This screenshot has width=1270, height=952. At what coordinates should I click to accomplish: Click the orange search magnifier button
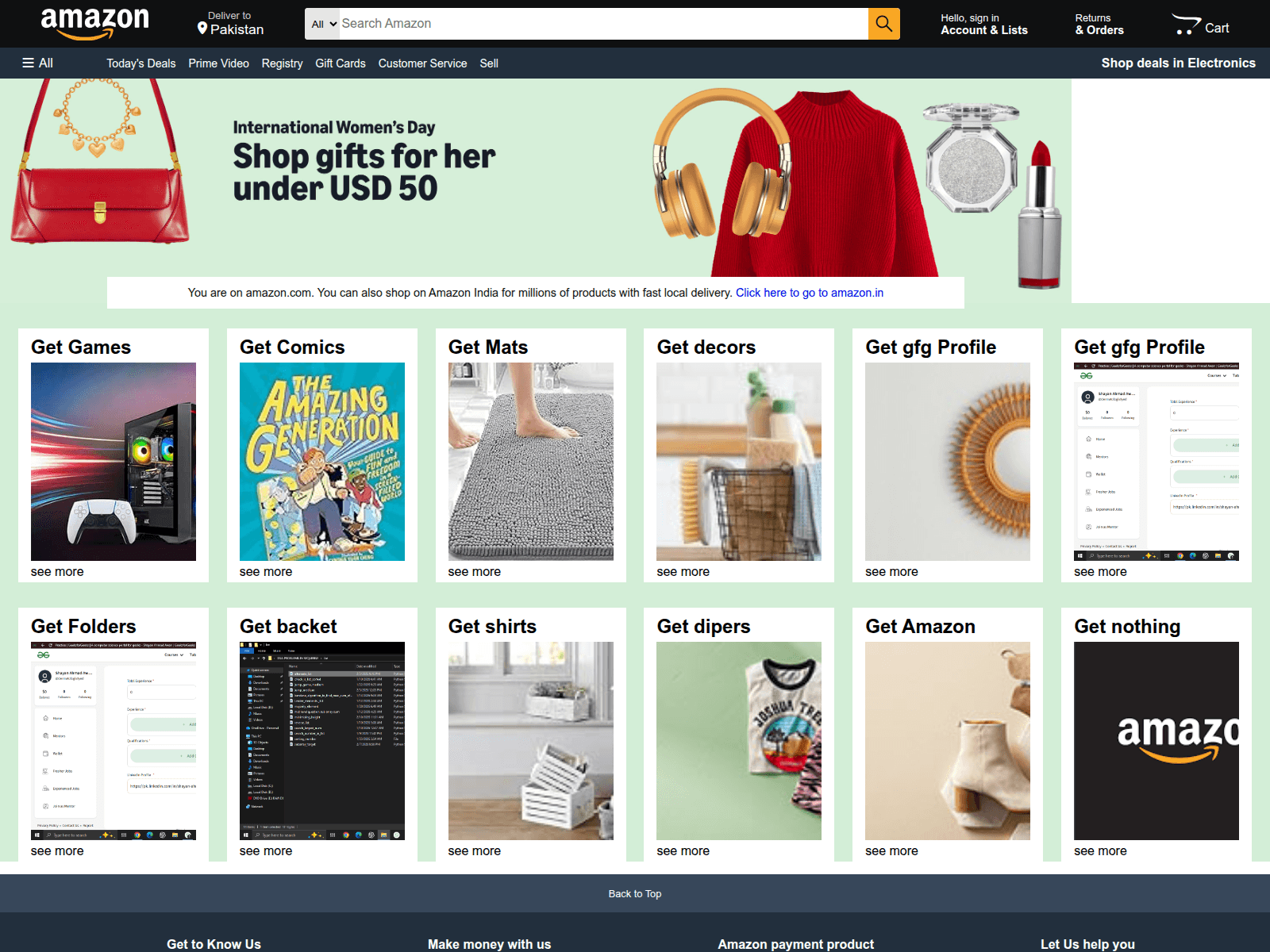tap(883, 24)
